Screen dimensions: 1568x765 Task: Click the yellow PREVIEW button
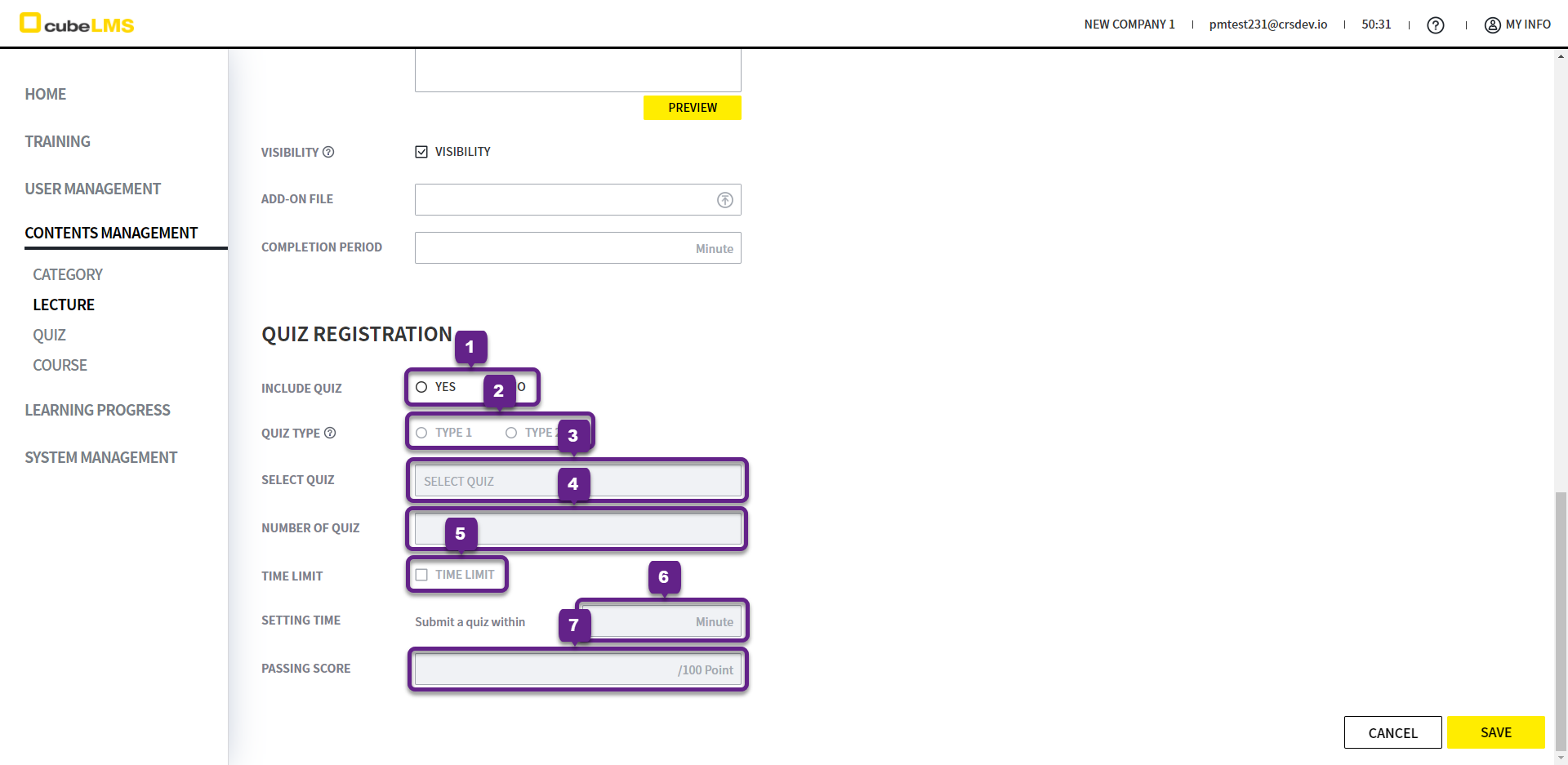692,108
